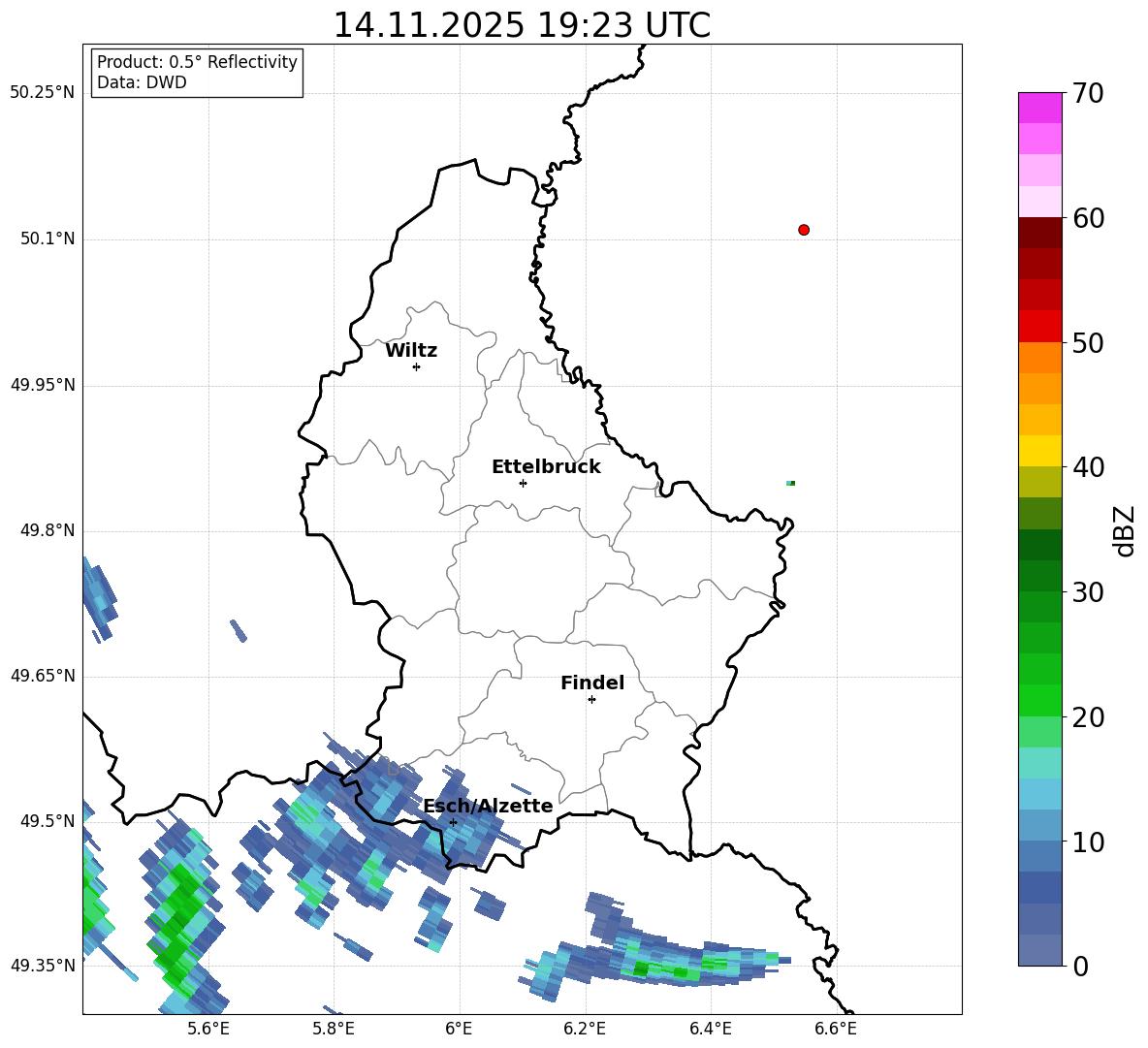Click the Esch/Alzette station cross marker
Viewport: 1148px width, 1048px height.
click(453, 822)
